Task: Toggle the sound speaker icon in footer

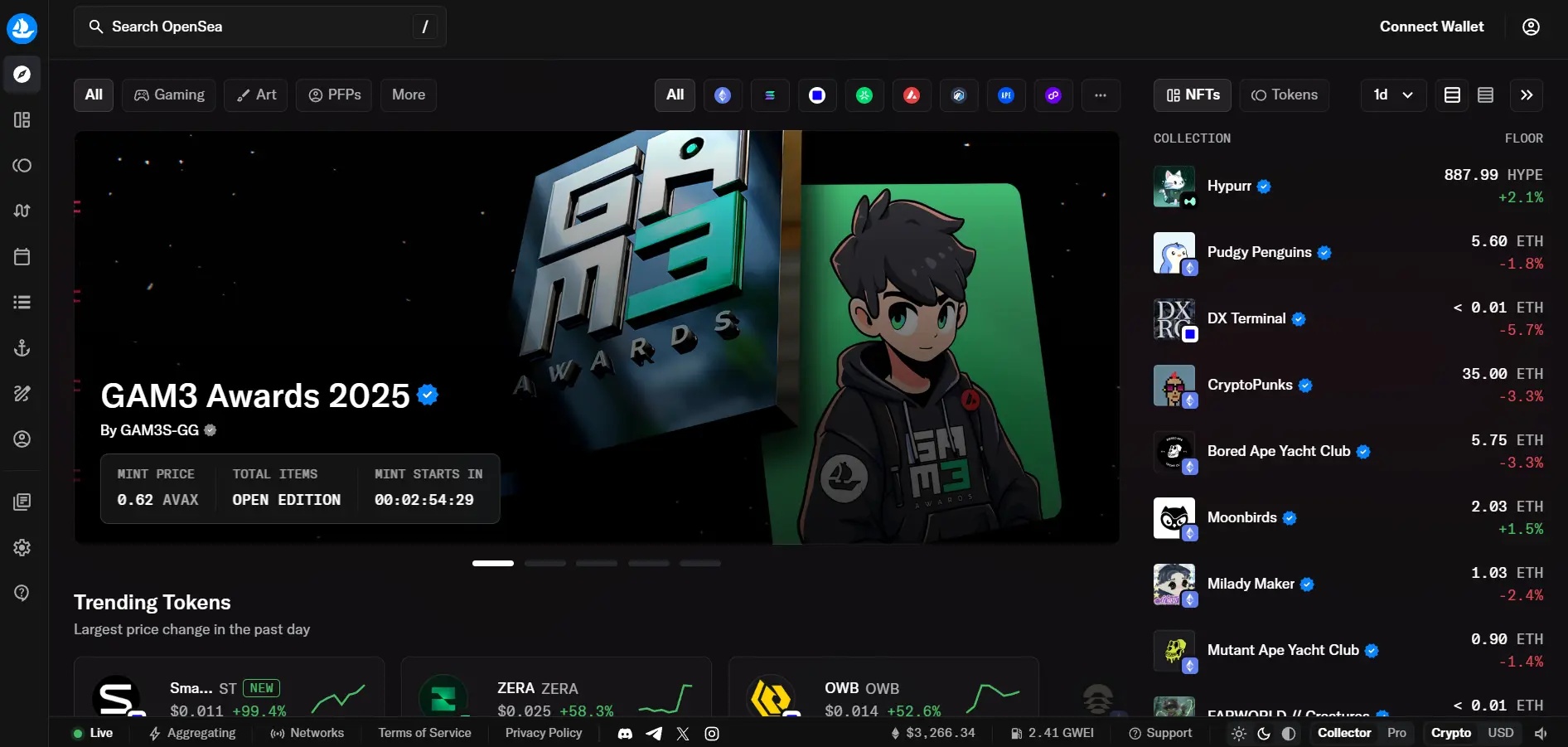Action: (1541, 734)
